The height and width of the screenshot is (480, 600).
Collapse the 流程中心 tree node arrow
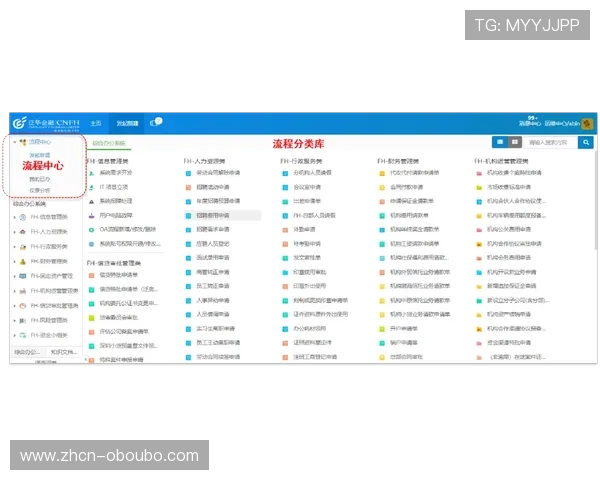(15, 142)
